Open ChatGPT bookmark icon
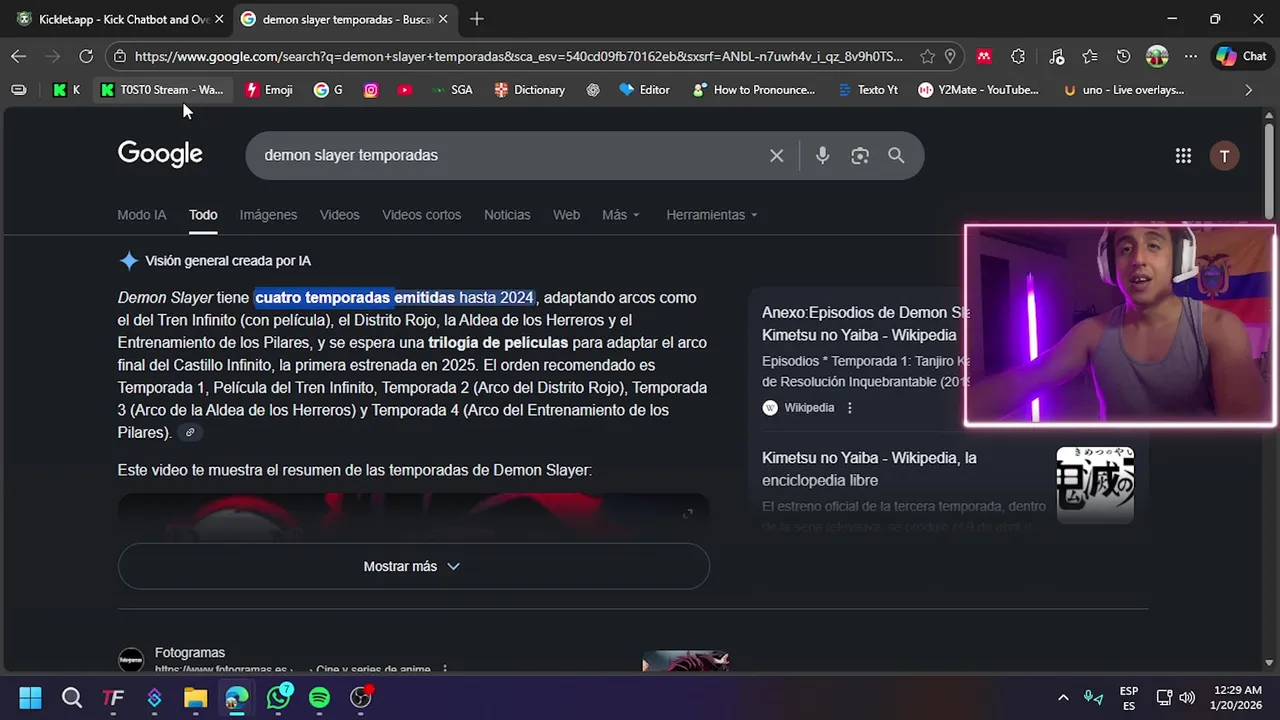The image size is (1280, 720). [x=593, y=89]
